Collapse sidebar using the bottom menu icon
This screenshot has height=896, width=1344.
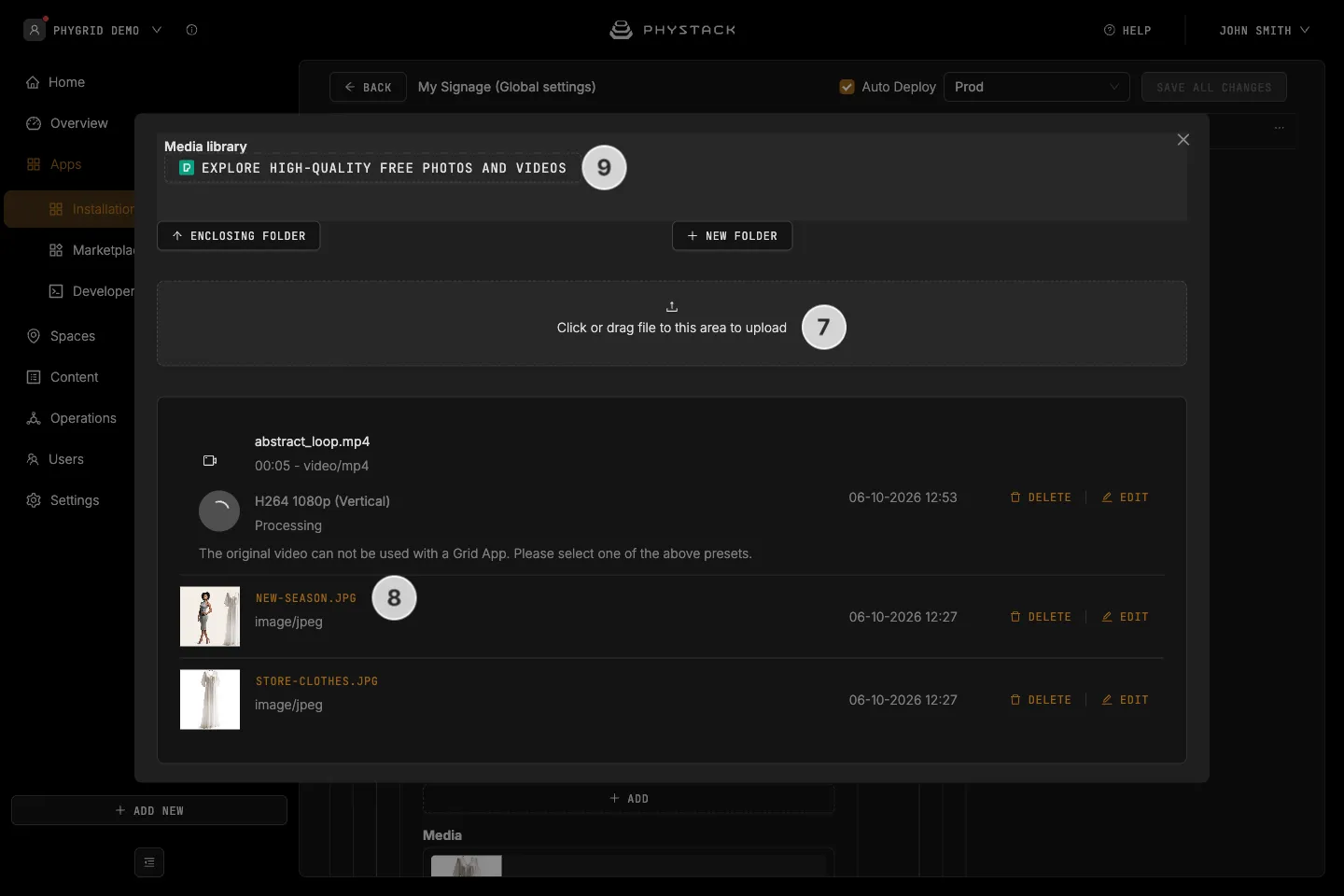tap(149, 862)
